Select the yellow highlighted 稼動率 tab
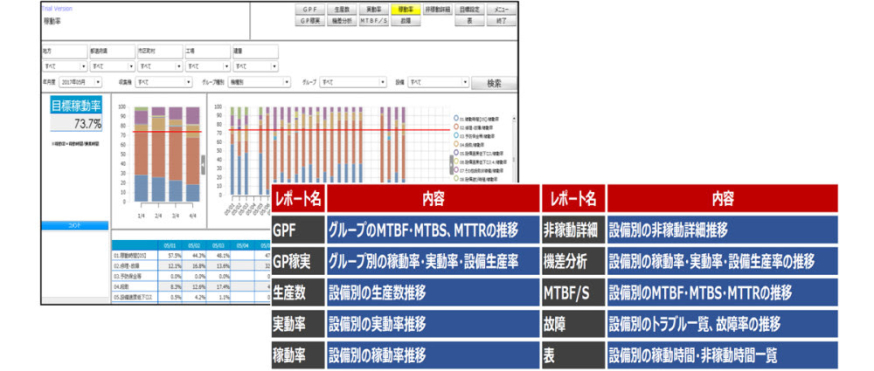Screen dimensions: 874x371 tap(405, 10)
